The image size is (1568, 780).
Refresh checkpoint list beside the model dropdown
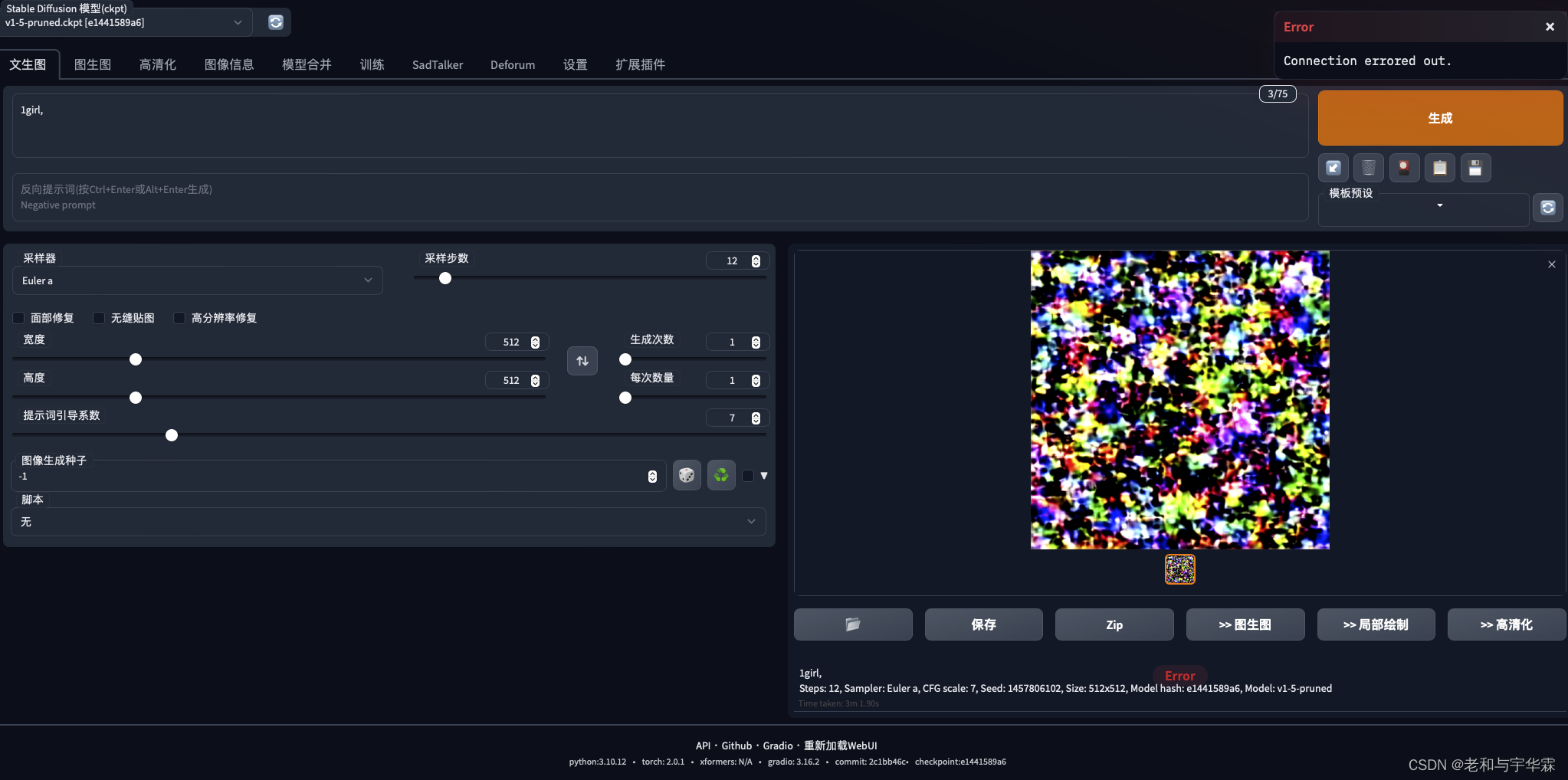pos(274,22)
